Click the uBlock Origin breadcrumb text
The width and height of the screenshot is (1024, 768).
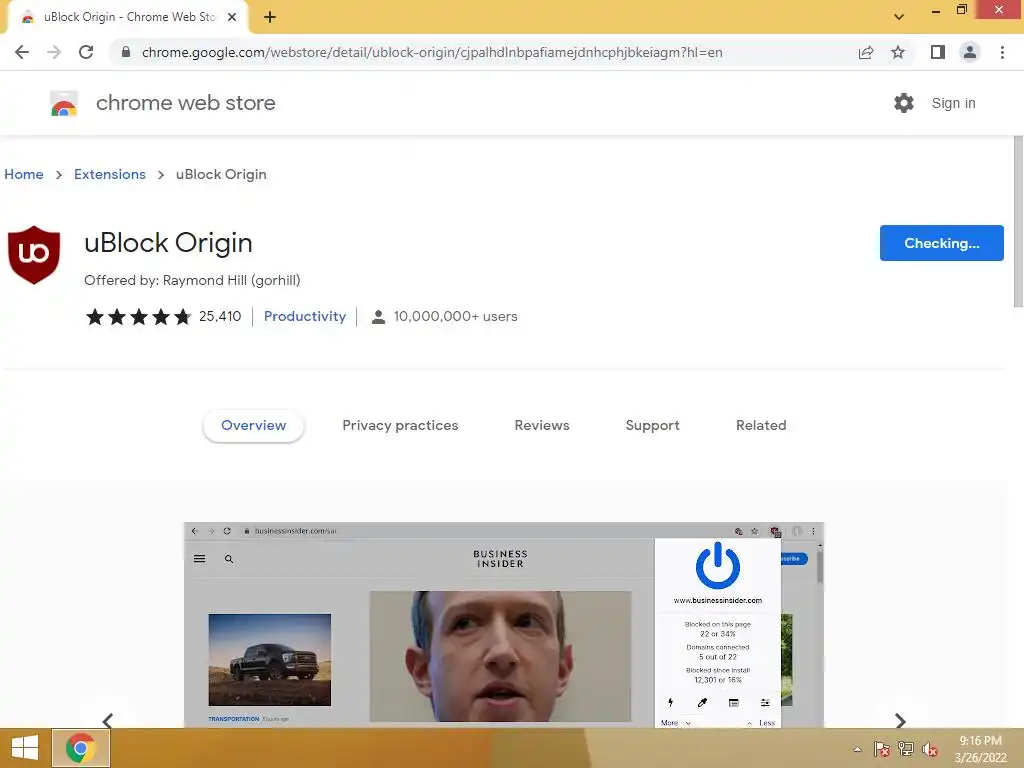click(x=221, y=174)
